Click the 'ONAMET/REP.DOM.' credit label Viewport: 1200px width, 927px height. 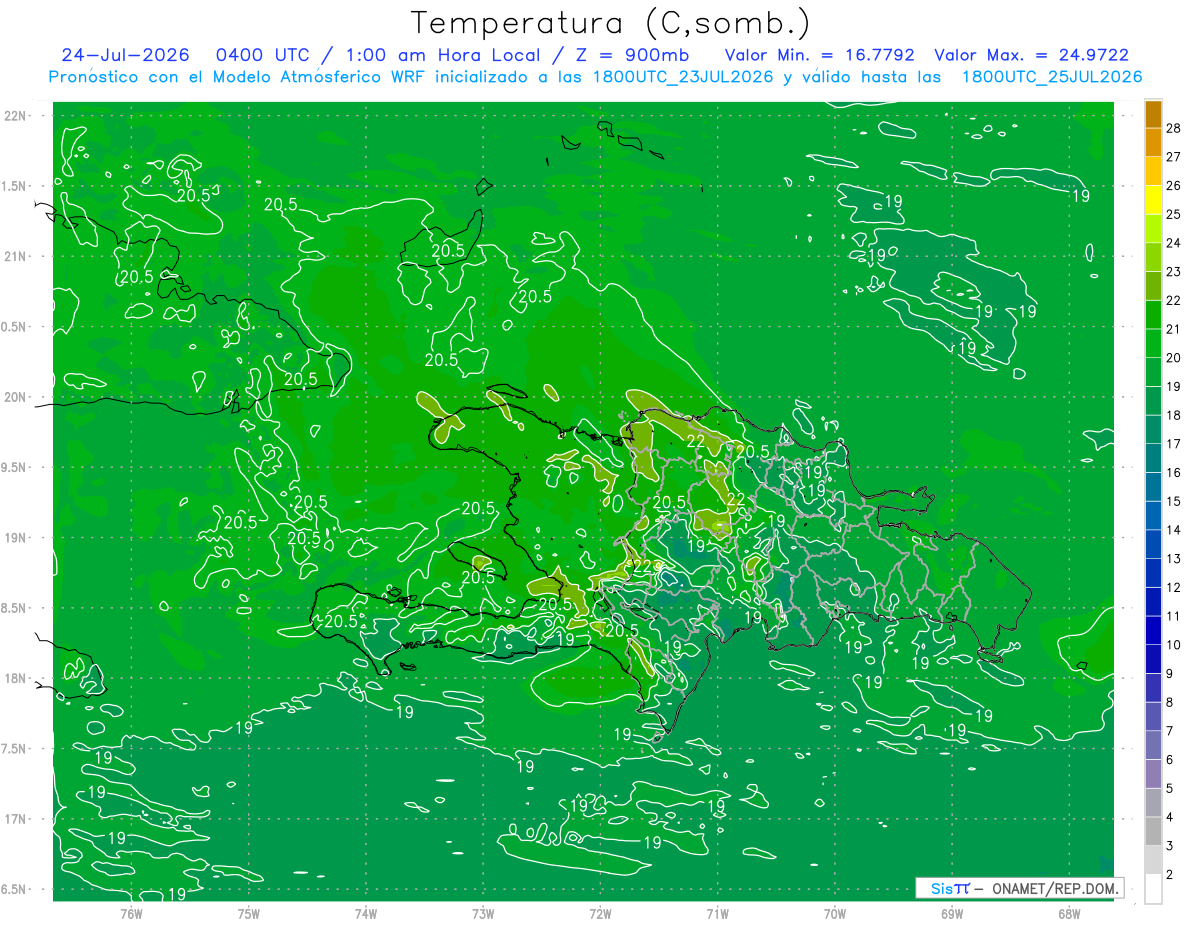(1054, 888)
